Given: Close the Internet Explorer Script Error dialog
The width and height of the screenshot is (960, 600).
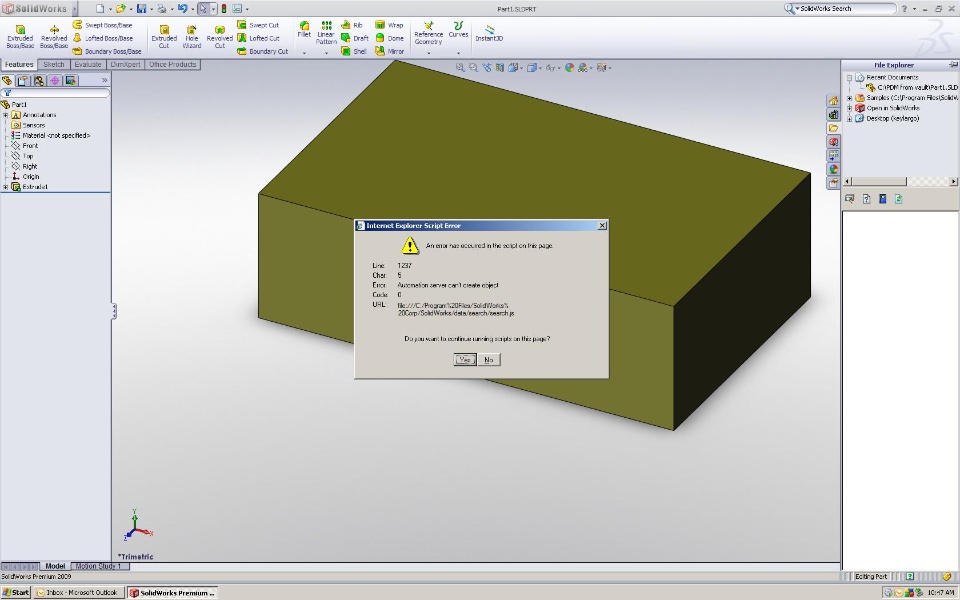Looking at the screenshot, I should click(602, 225).
